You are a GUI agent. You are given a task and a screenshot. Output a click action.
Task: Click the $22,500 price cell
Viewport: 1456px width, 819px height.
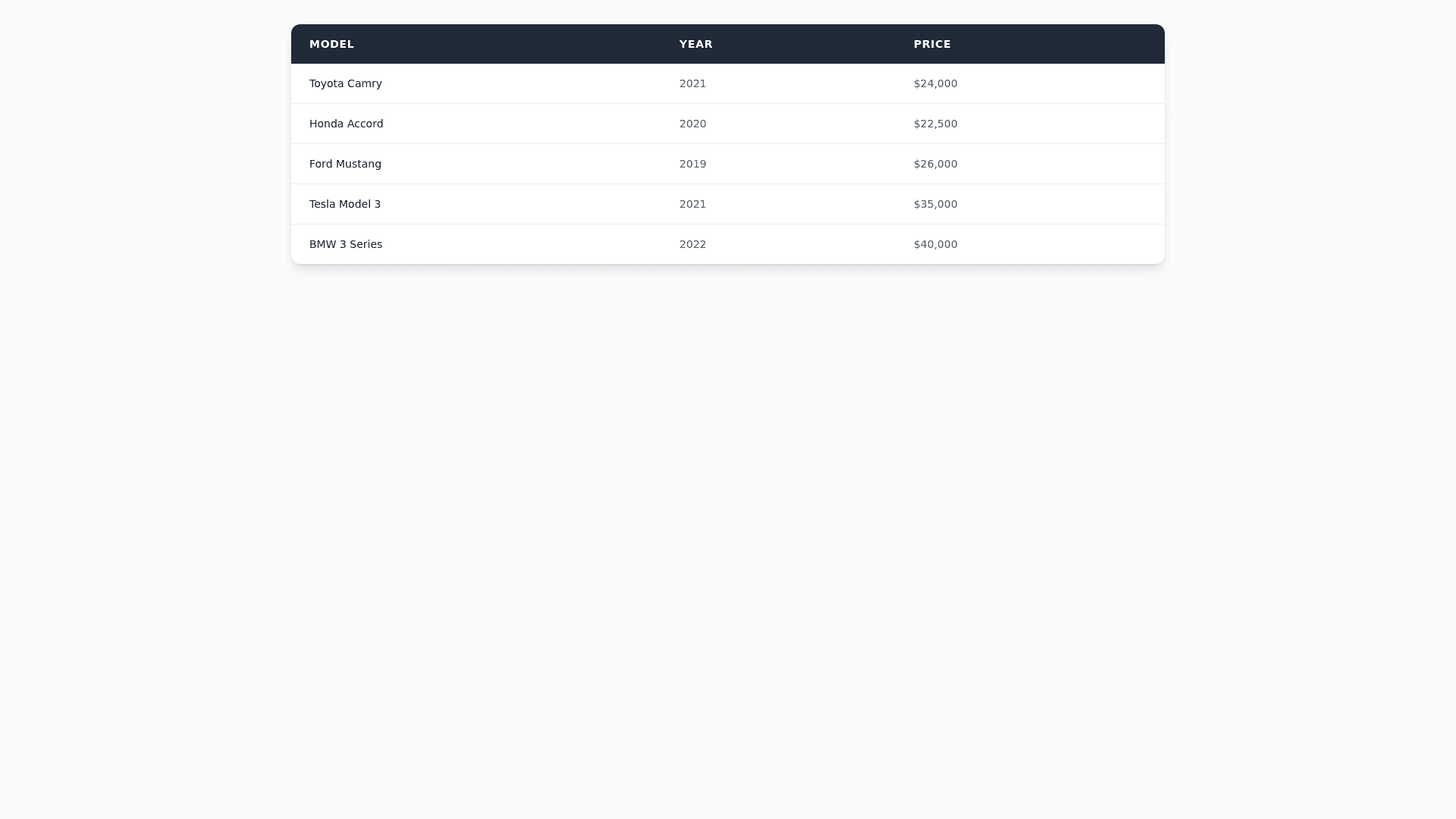935,124
